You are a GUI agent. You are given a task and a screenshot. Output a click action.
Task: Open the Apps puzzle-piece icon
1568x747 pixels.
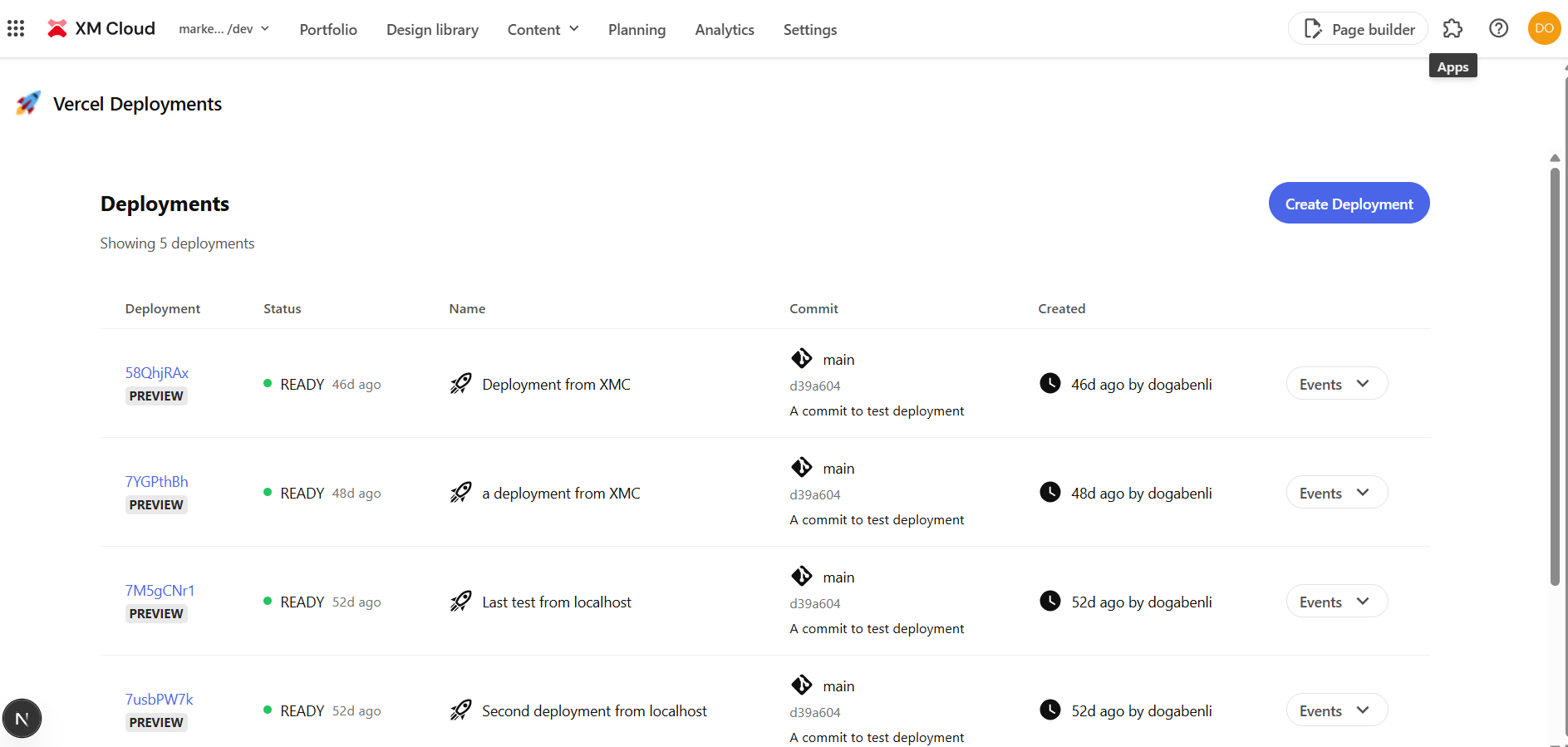tap(1452, 29)
